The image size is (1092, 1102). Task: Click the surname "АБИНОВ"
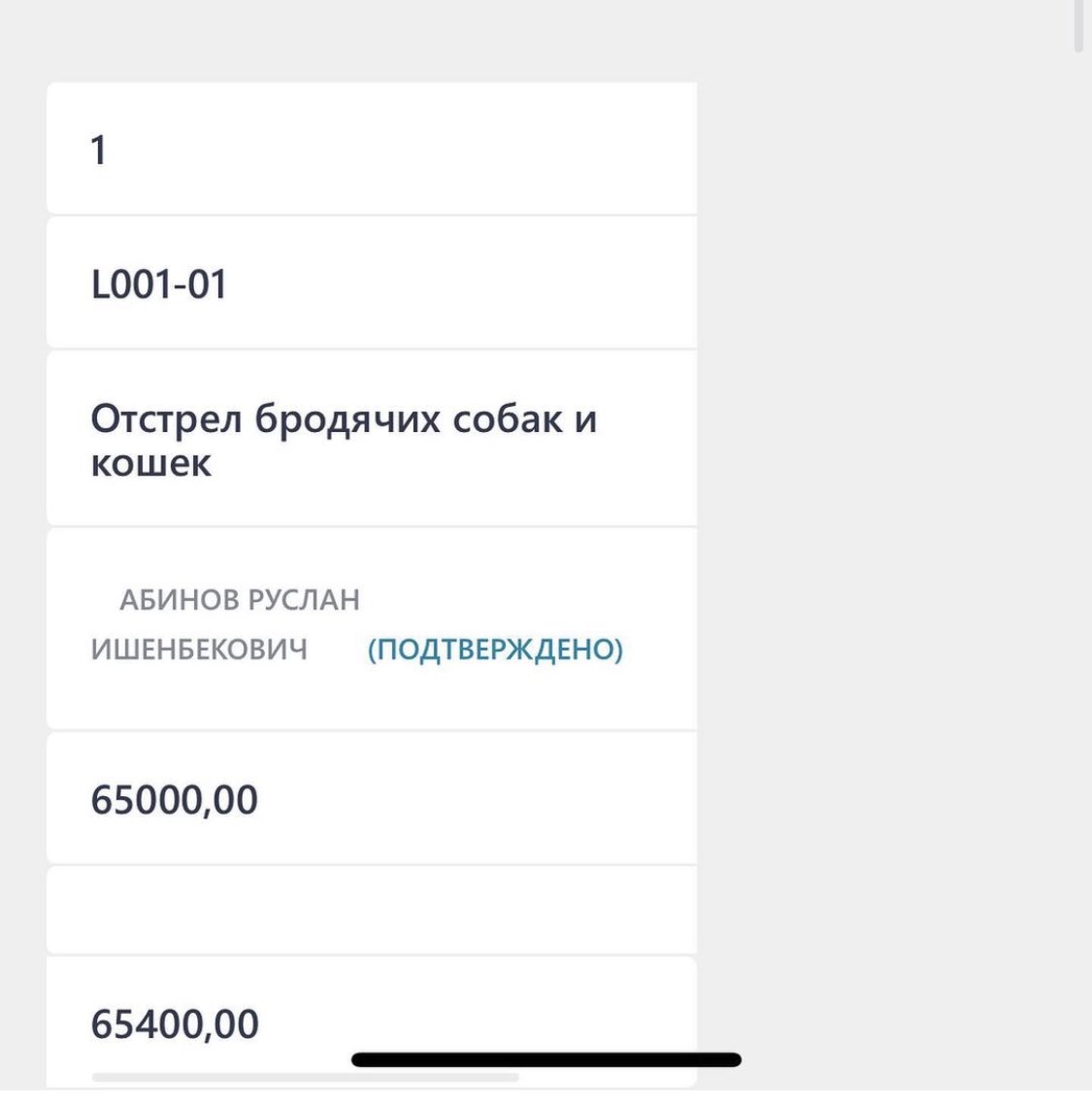pyautogui.click(x=177, y=600)
